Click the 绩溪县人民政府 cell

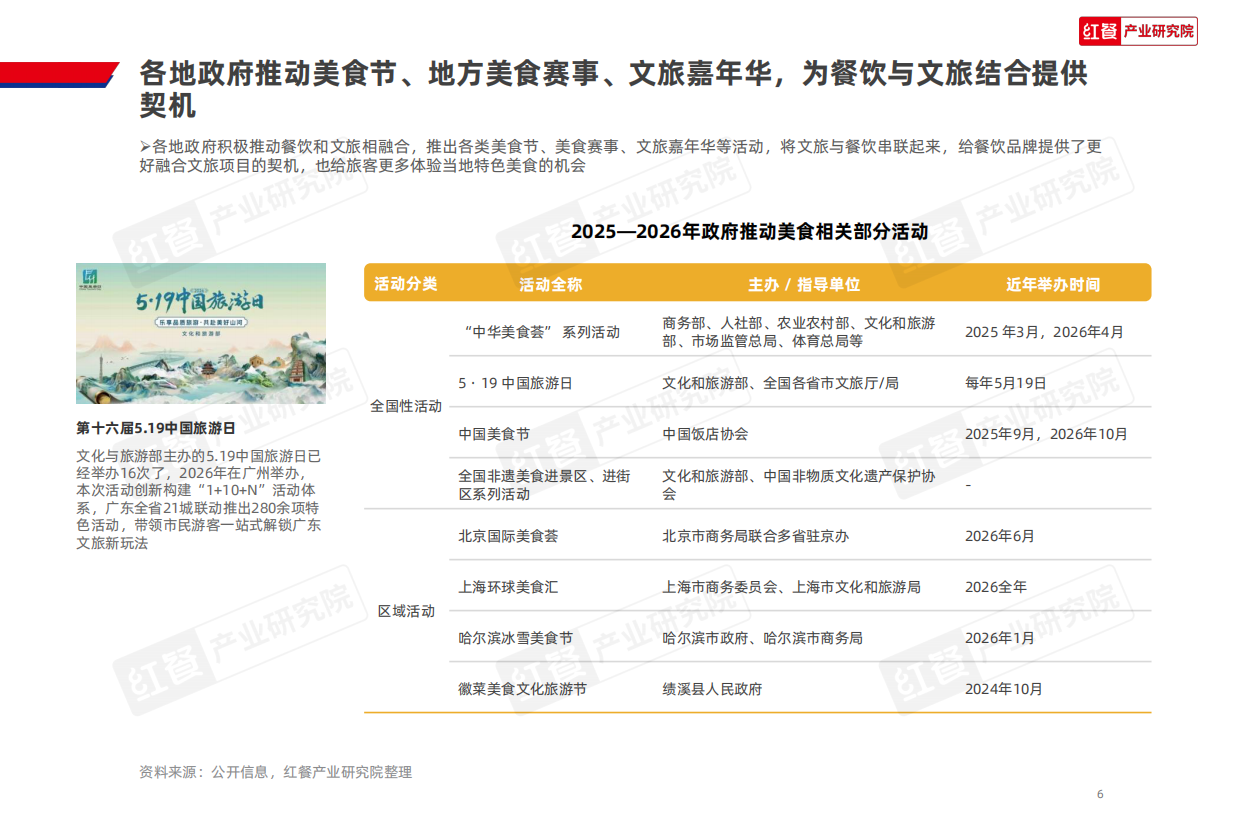pyautogui.click(x=712, y=689)
